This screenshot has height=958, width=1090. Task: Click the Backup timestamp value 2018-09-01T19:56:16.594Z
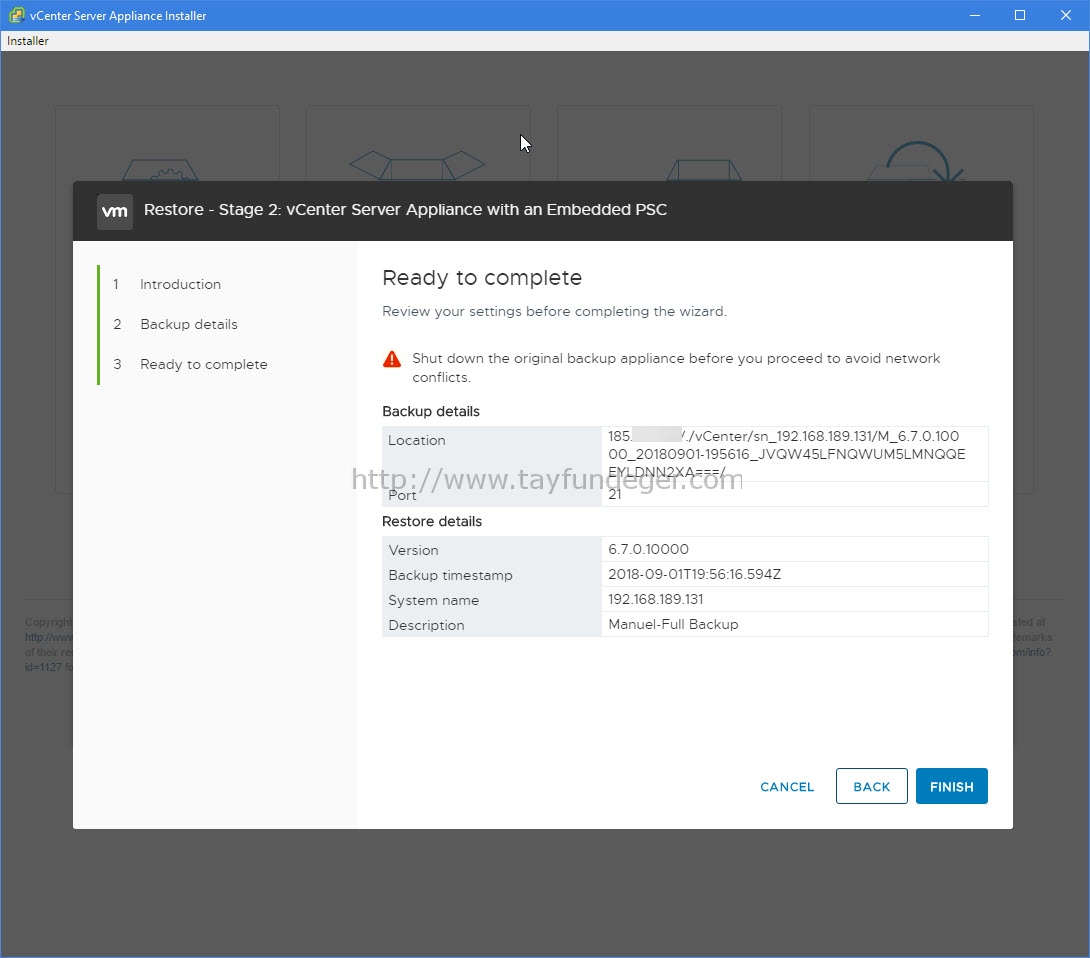tap(694, 574)
